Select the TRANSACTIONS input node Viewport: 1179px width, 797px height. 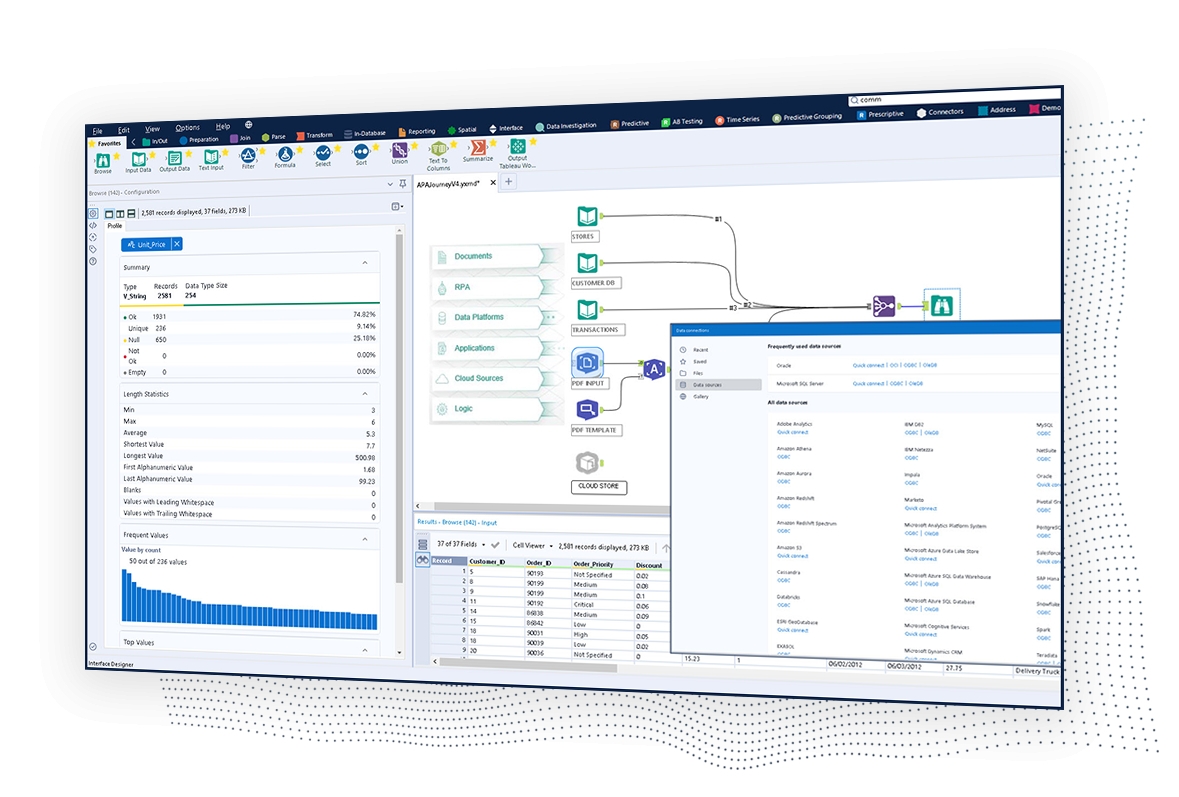[587, 310]
